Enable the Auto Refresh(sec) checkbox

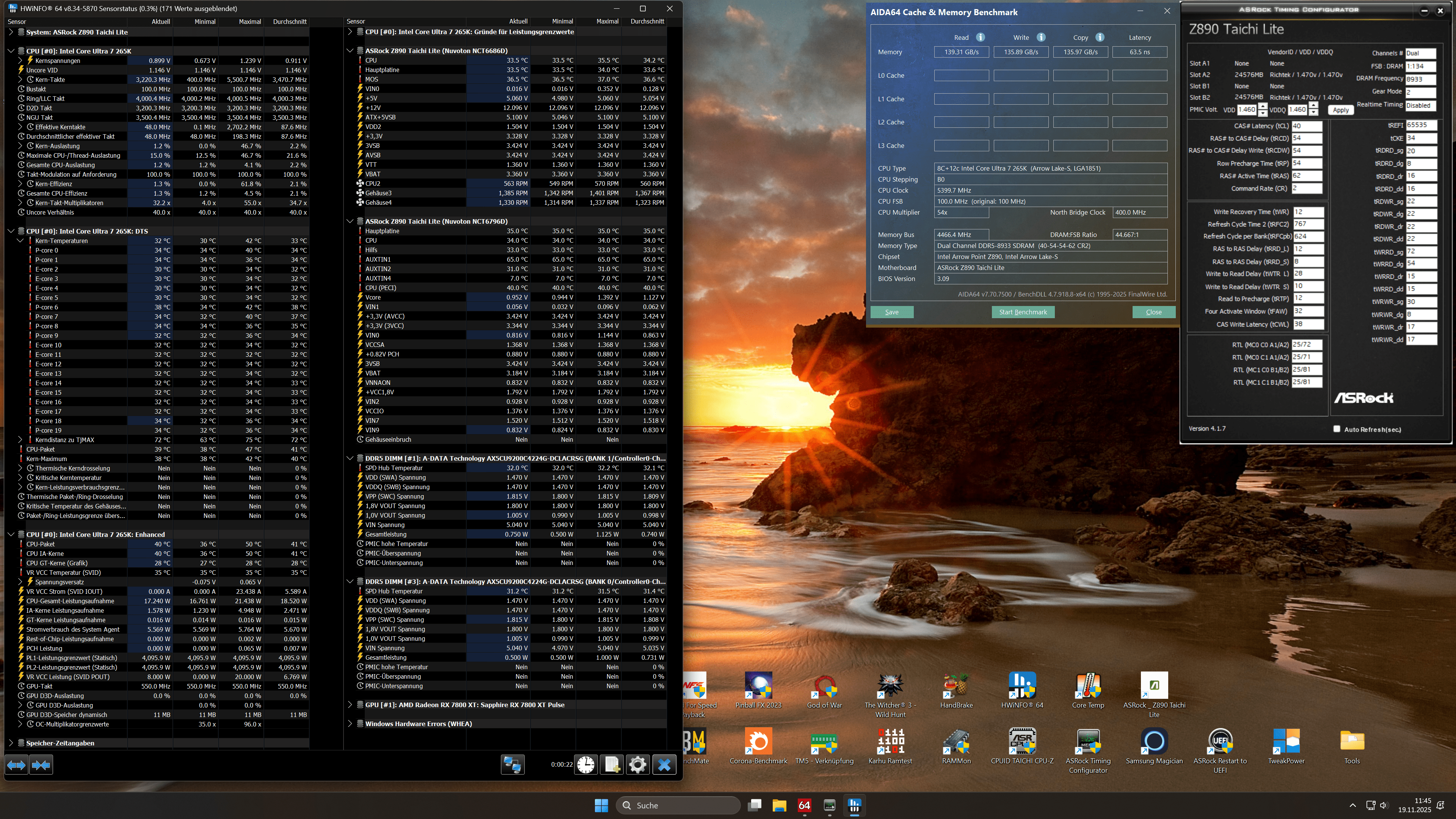(x=1337, y=429)
